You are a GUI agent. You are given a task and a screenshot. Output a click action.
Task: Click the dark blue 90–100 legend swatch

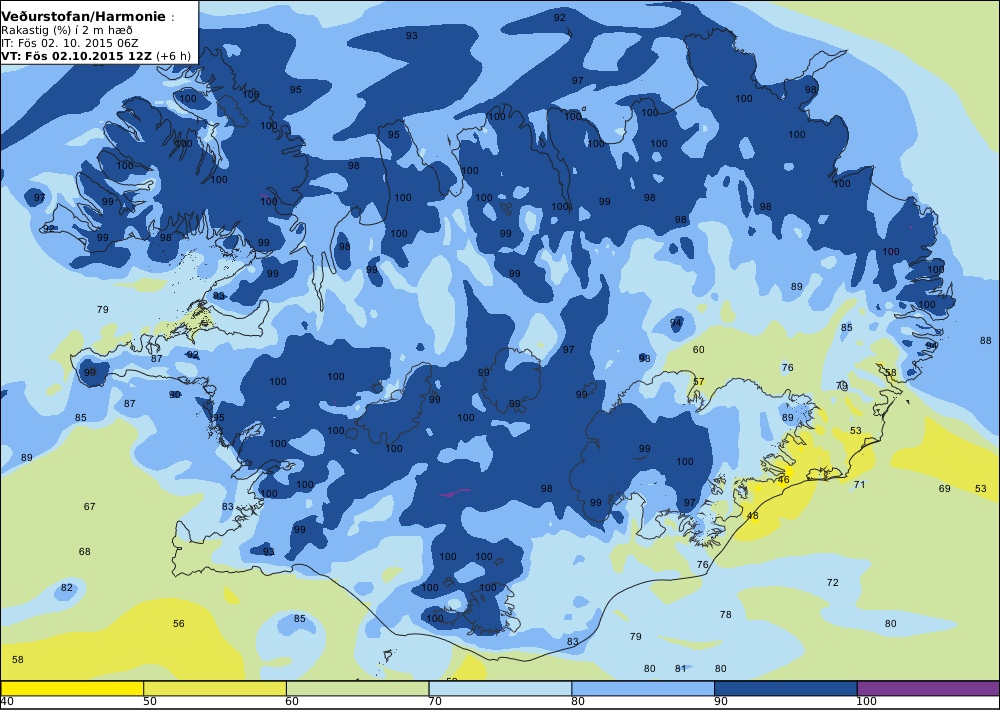pyautogui.click(x=786, y=688)
